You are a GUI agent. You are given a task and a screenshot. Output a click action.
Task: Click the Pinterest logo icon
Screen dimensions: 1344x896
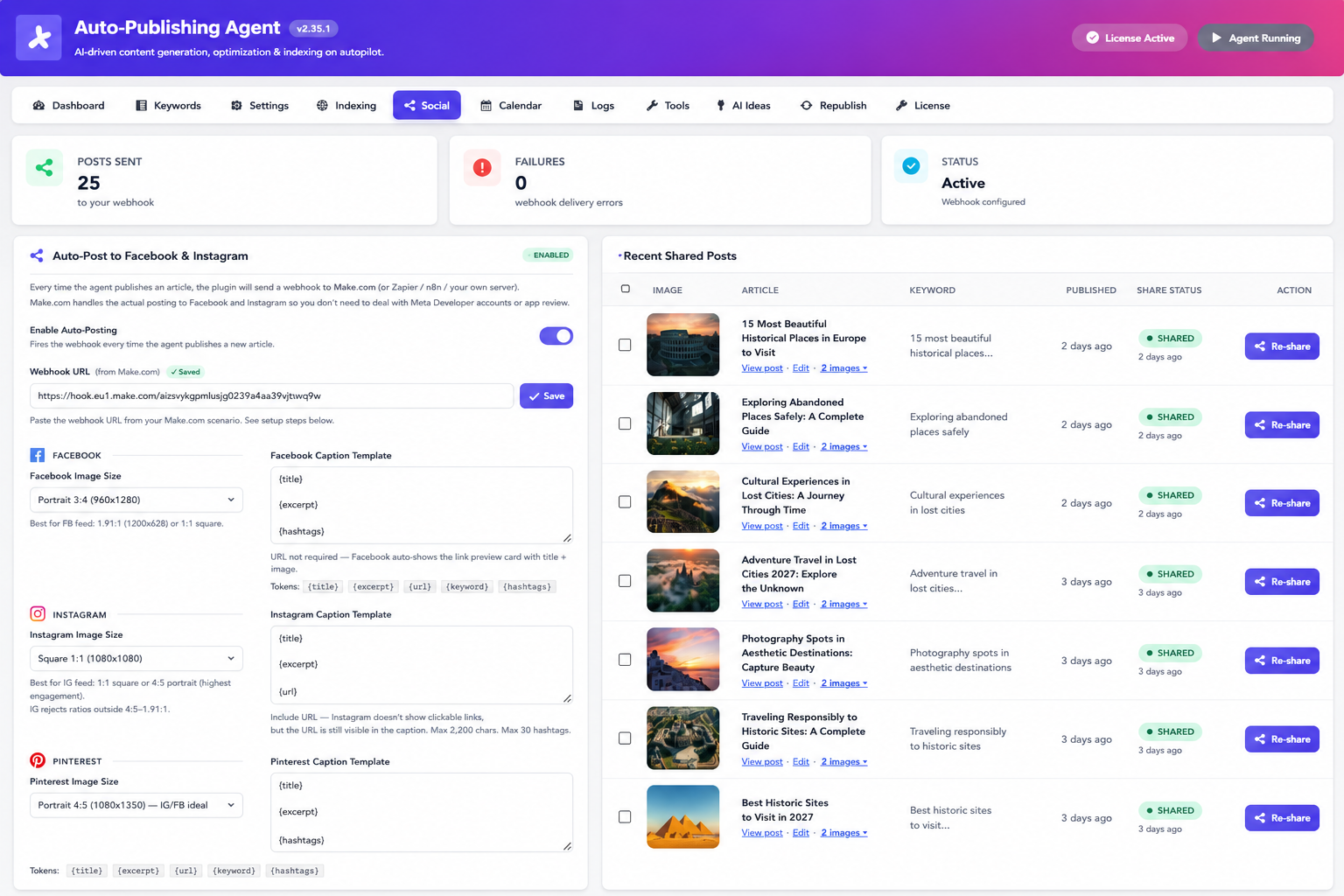click(x=38, y=760)
